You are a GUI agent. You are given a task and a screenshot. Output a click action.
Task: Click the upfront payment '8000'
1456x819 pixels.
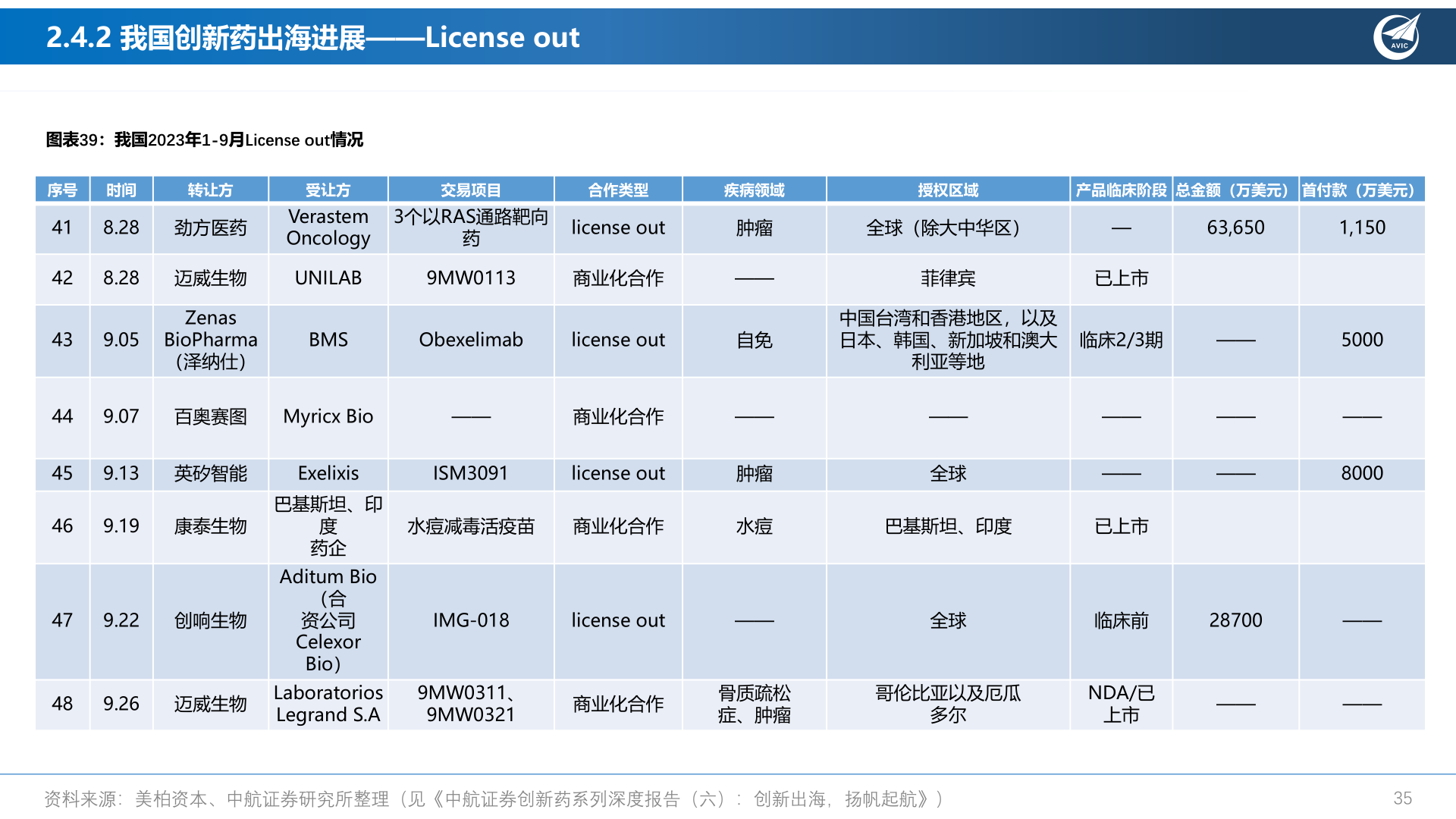(x=1362, y=473)
